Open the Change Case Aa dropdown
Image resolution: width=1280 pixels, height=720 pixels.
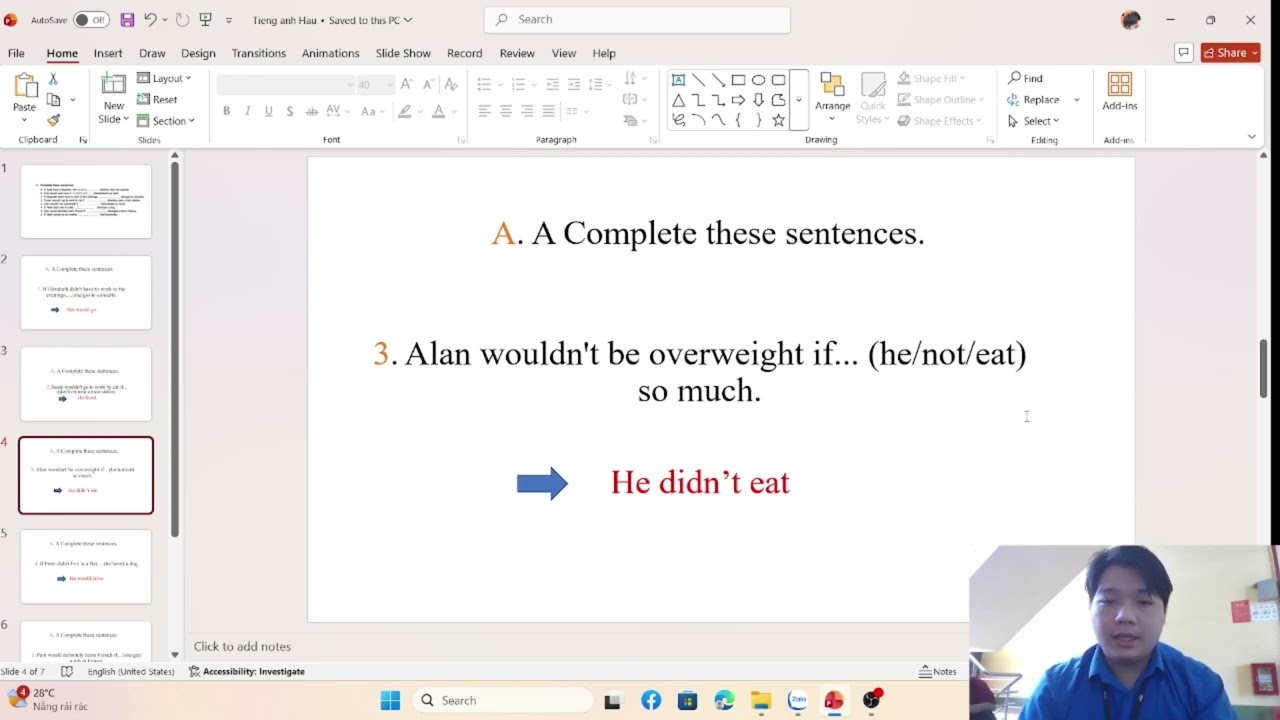373,111
